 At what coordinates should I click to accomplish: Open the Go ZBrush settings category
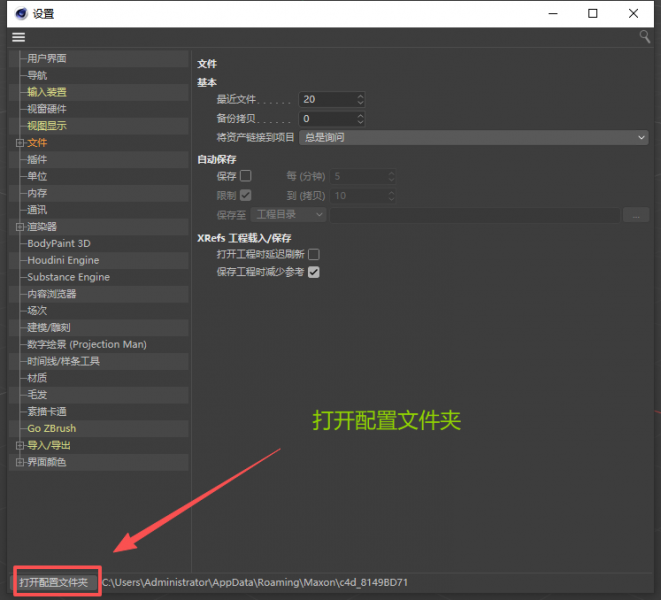pos(52,428)
